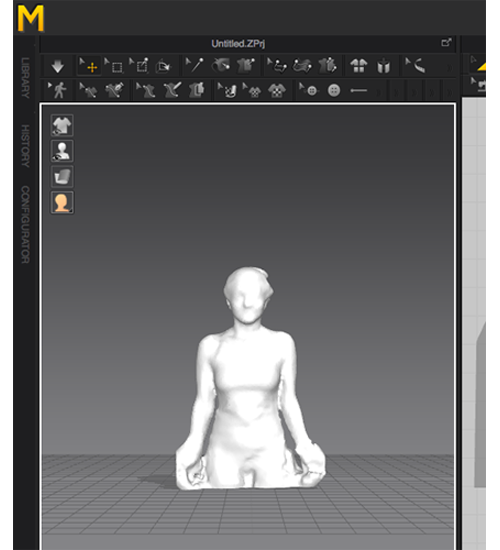Screen dimensions: 500x550
Task: Click the garment sewing tool with needle
Action: pyautogui.click(x=327, y=66)
